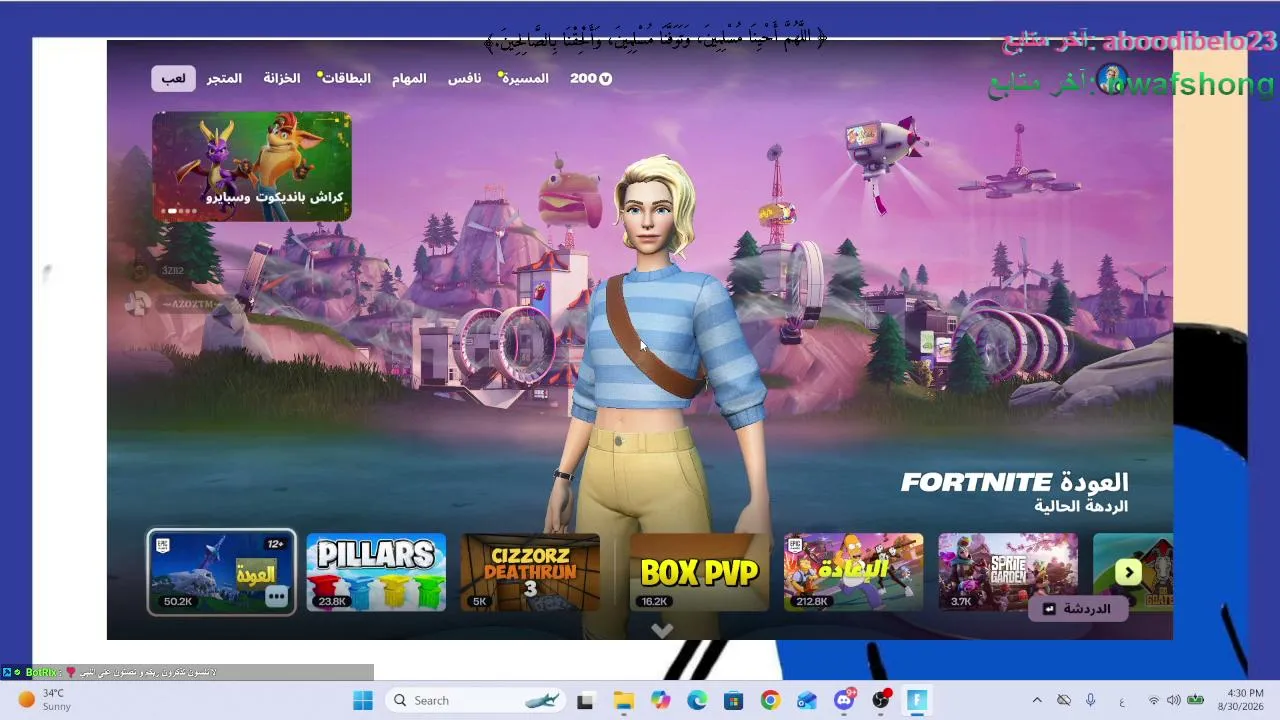Open the البطاقات (Passes) tab
This screenshot has width=1280, height=720.
tap(345, 78)
